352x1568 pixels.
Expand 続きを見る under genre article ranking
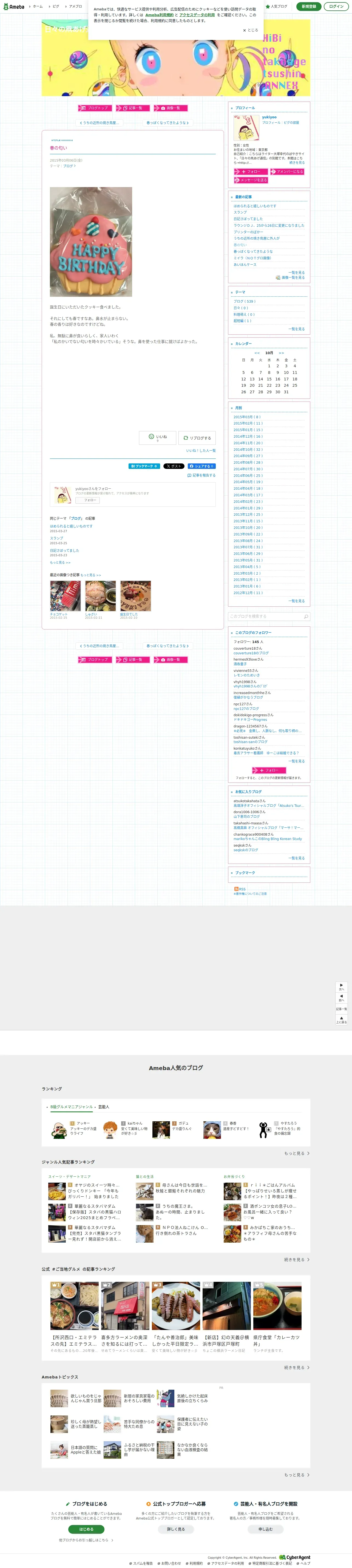pyautogui.click(x=297, y=1260)
